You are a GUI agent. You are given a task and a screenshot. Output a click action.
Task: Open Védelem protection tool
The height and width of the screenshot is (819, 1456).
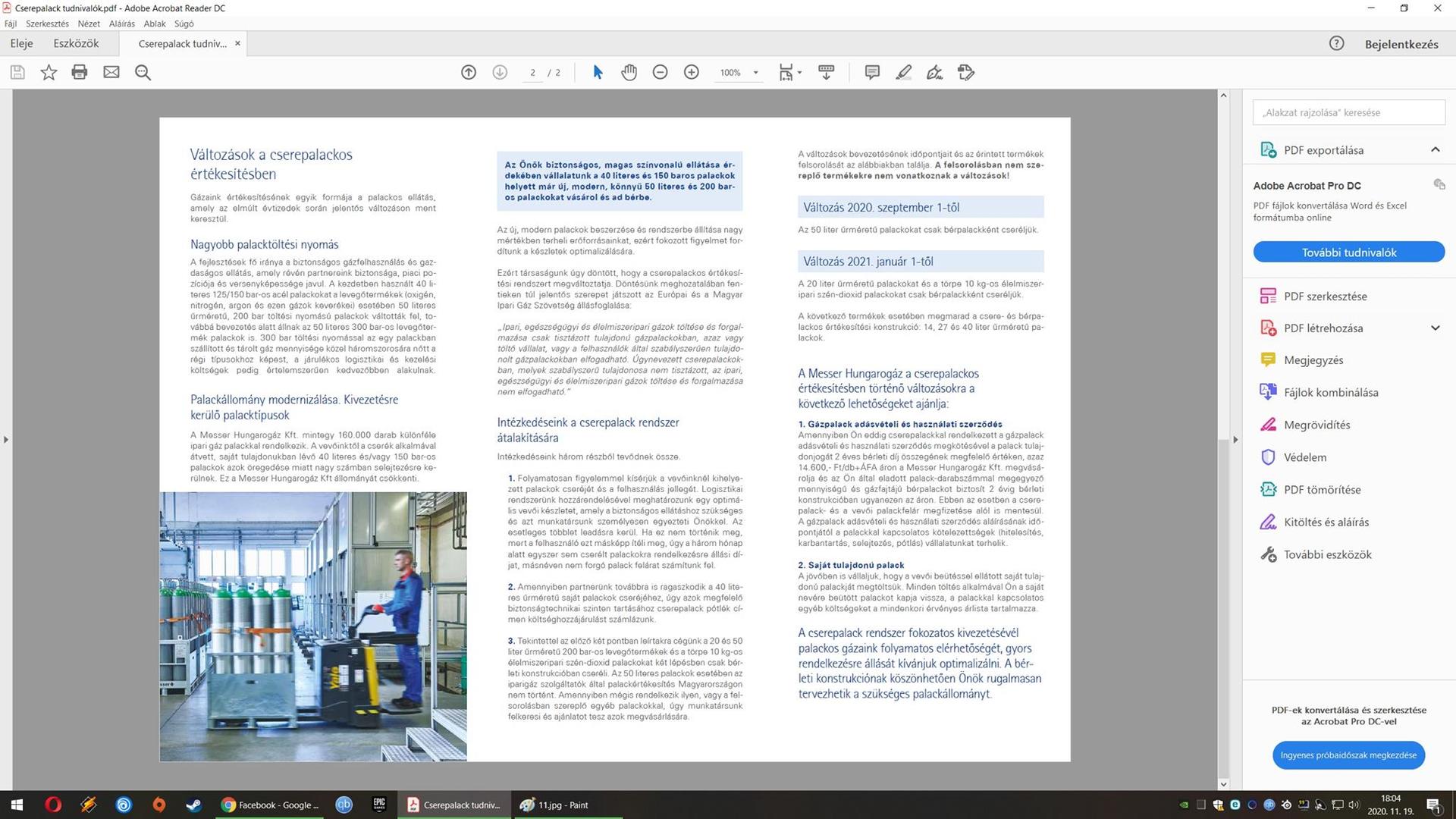click(x=1304, y=457)
